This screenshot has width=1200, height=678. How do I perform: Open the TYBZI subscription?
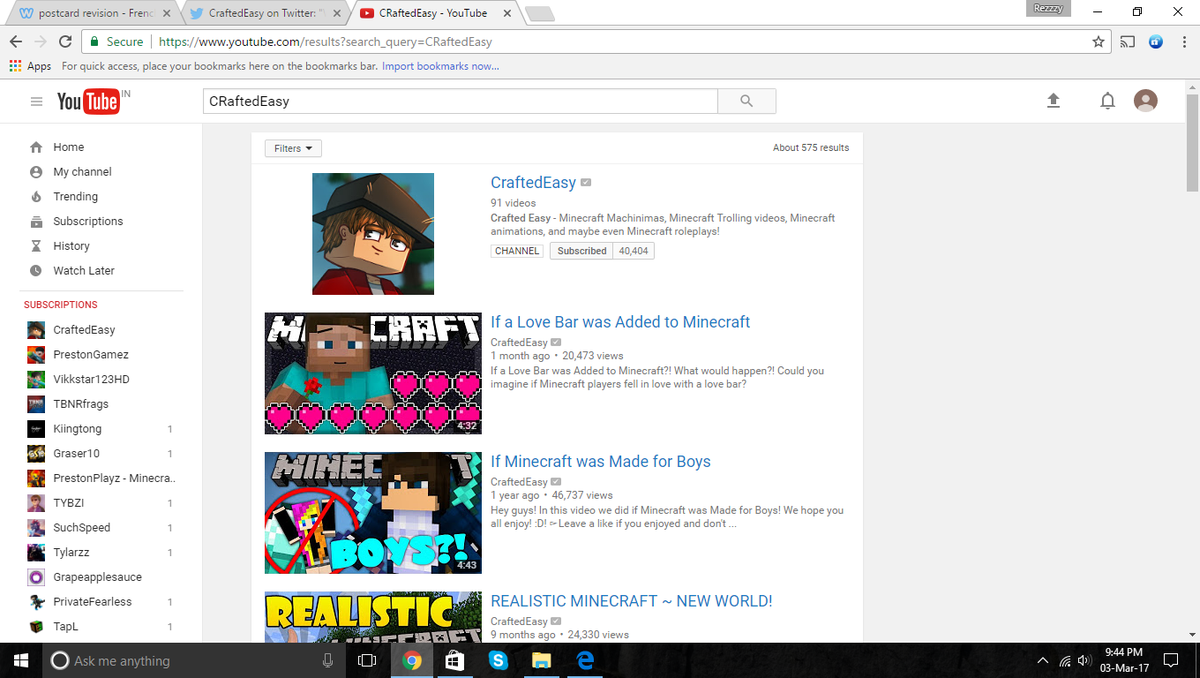pyautogui.click(x=69, y=503)
